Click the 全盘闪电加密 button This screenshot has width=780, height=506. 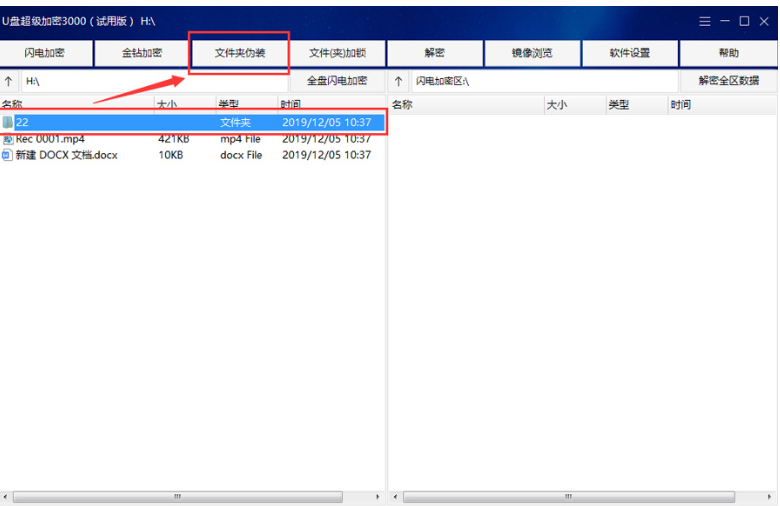click(336, 81)
